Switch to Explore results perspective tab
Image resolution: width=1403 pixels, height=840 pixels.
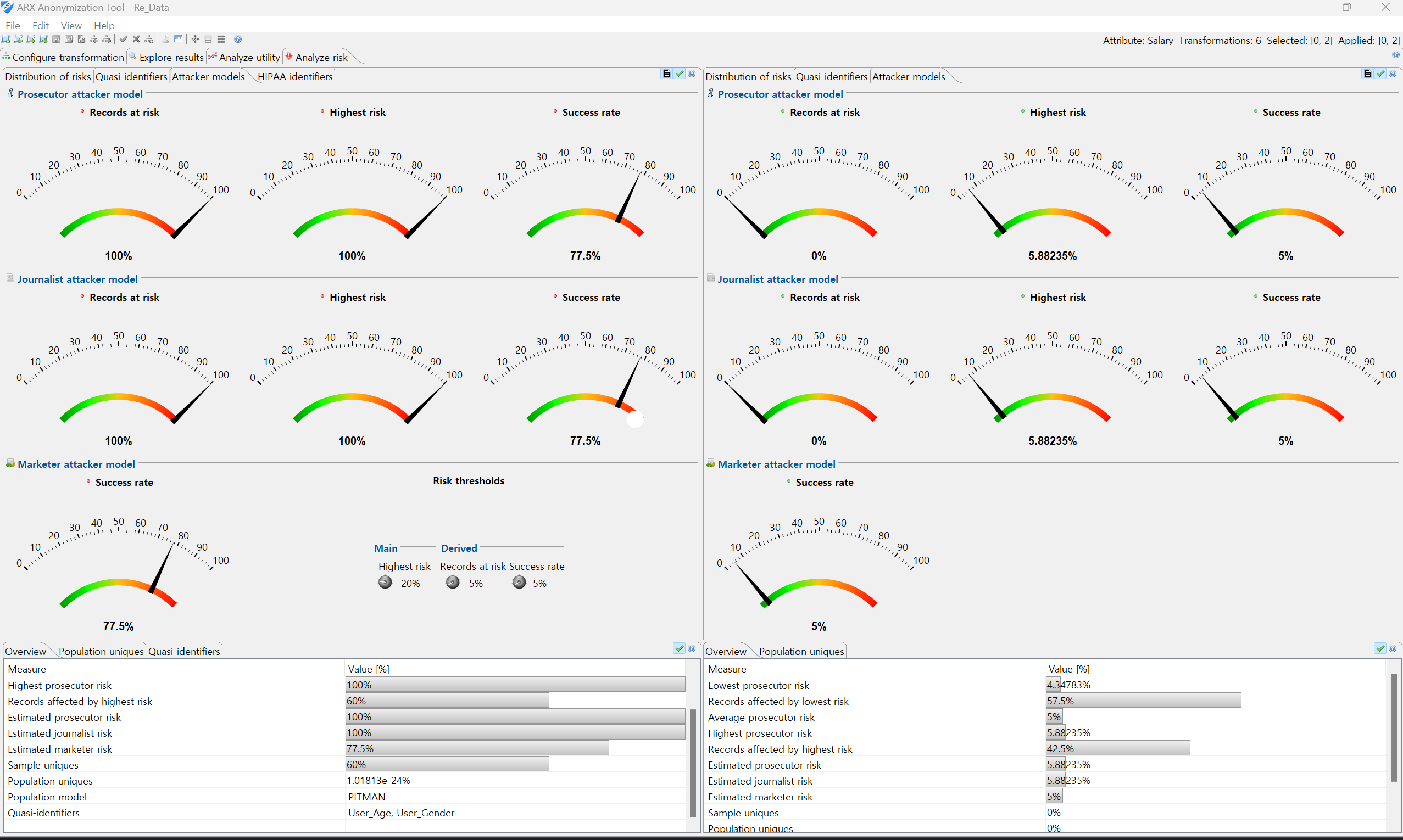[x=170, y=57]
